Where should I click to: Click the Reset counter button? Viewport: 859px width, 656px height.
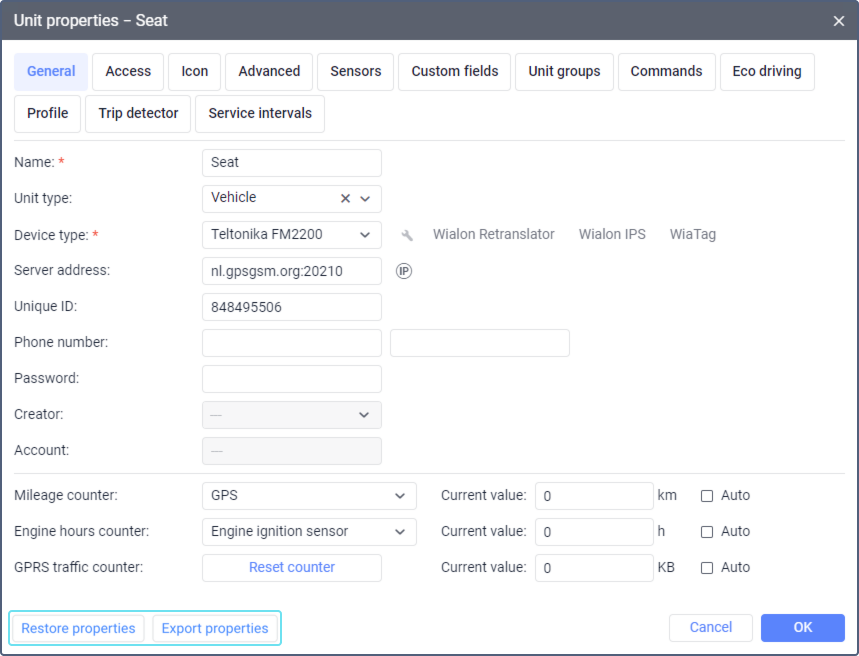292,568
